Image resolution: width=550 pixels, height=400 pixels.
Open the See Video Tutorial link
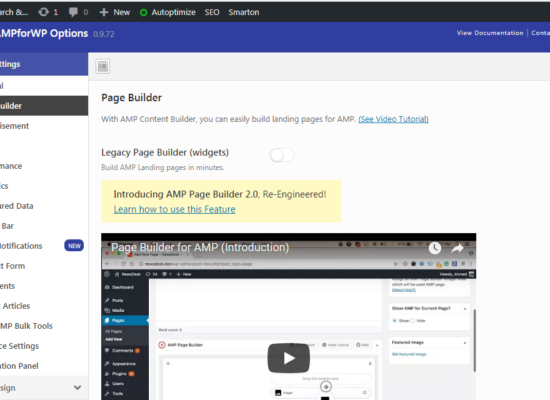[x=393, y=119]
